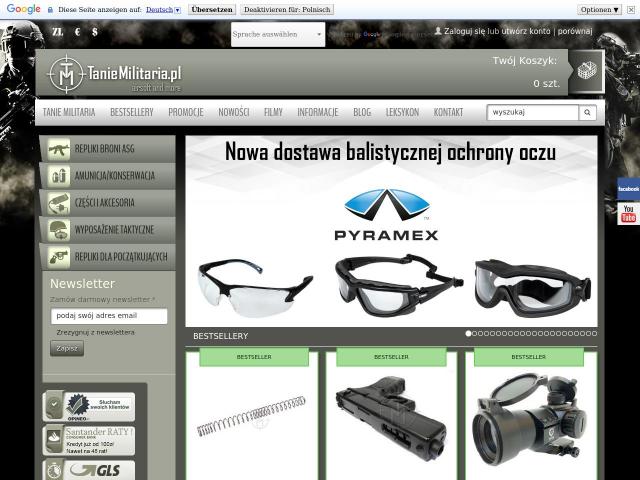Image resolution: width=640 pixels, height=480 pixels.
Task: Open the Promocje menu item
Action: 186,112
